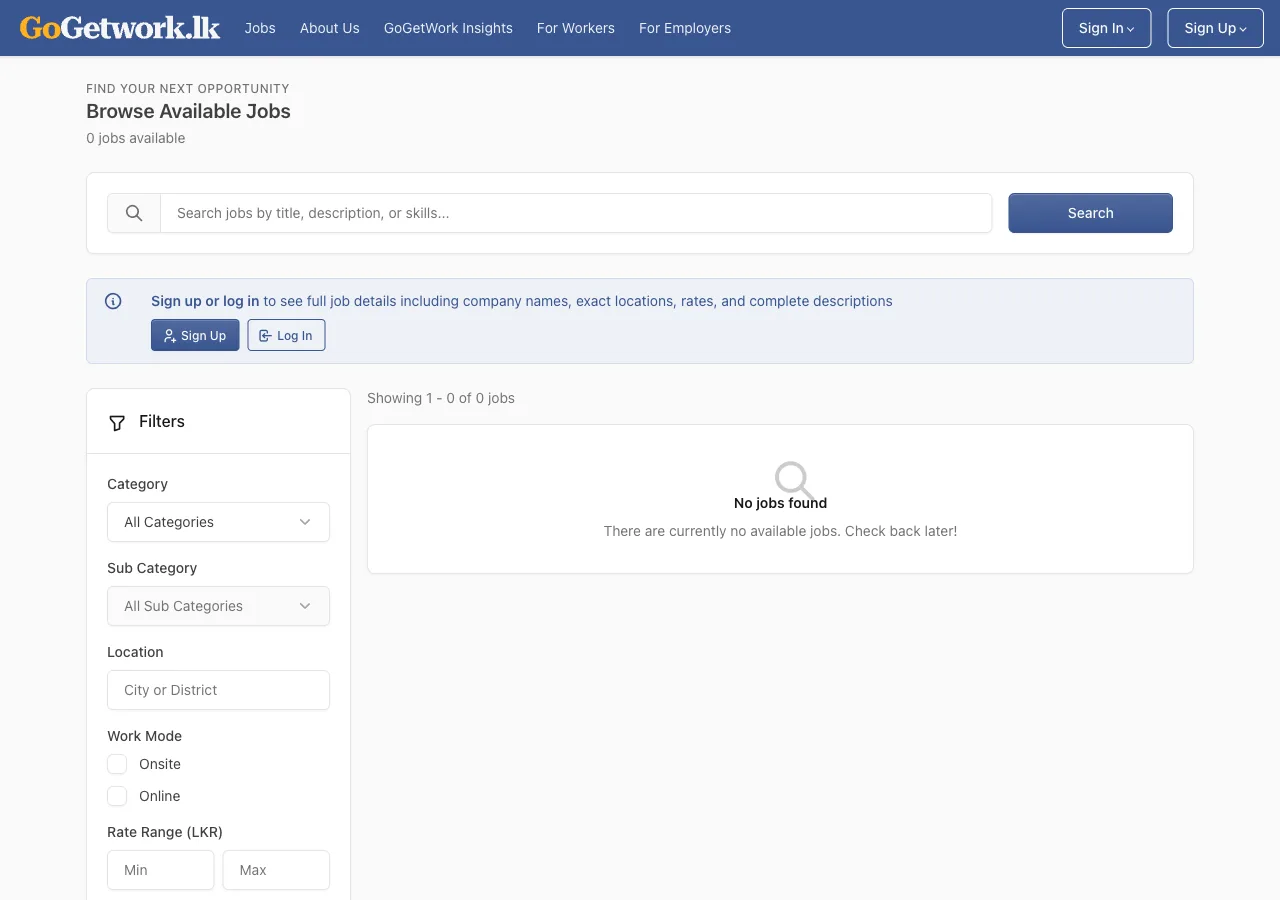Click the 'No jobs found' message
This screenshot has height=900, width=1280.
(780, 503)
